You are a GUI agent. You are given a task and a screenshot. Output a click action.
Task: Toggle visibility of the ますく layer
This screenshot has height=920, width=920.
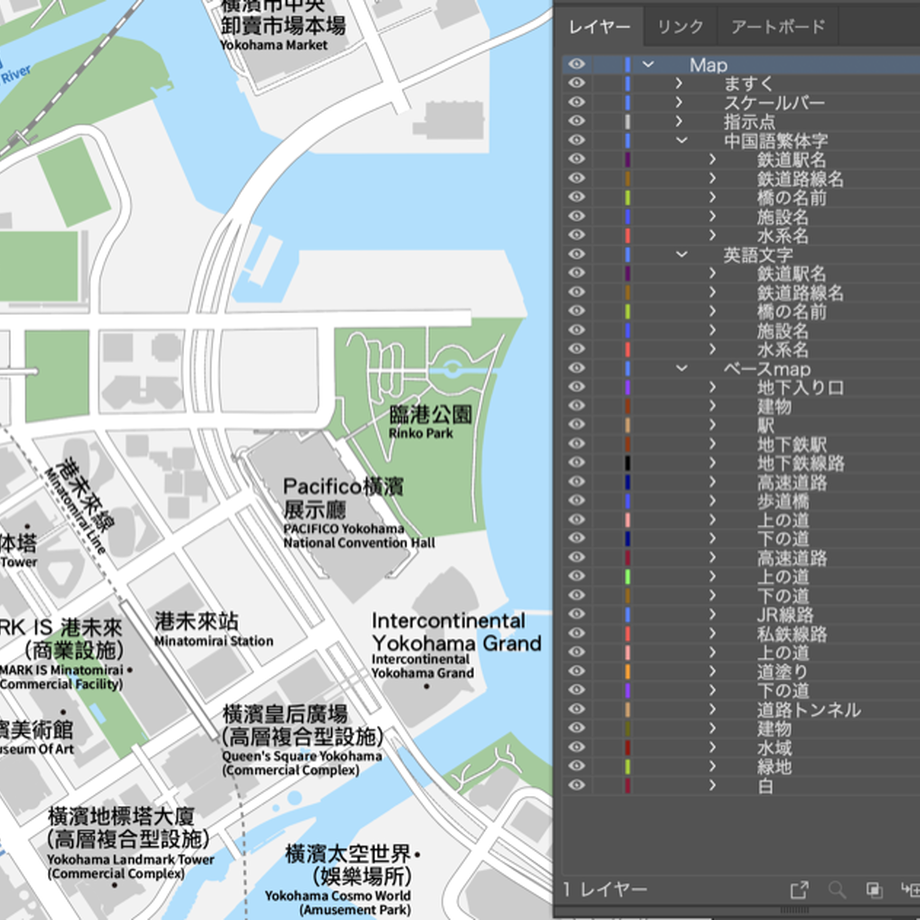[577, 83]
